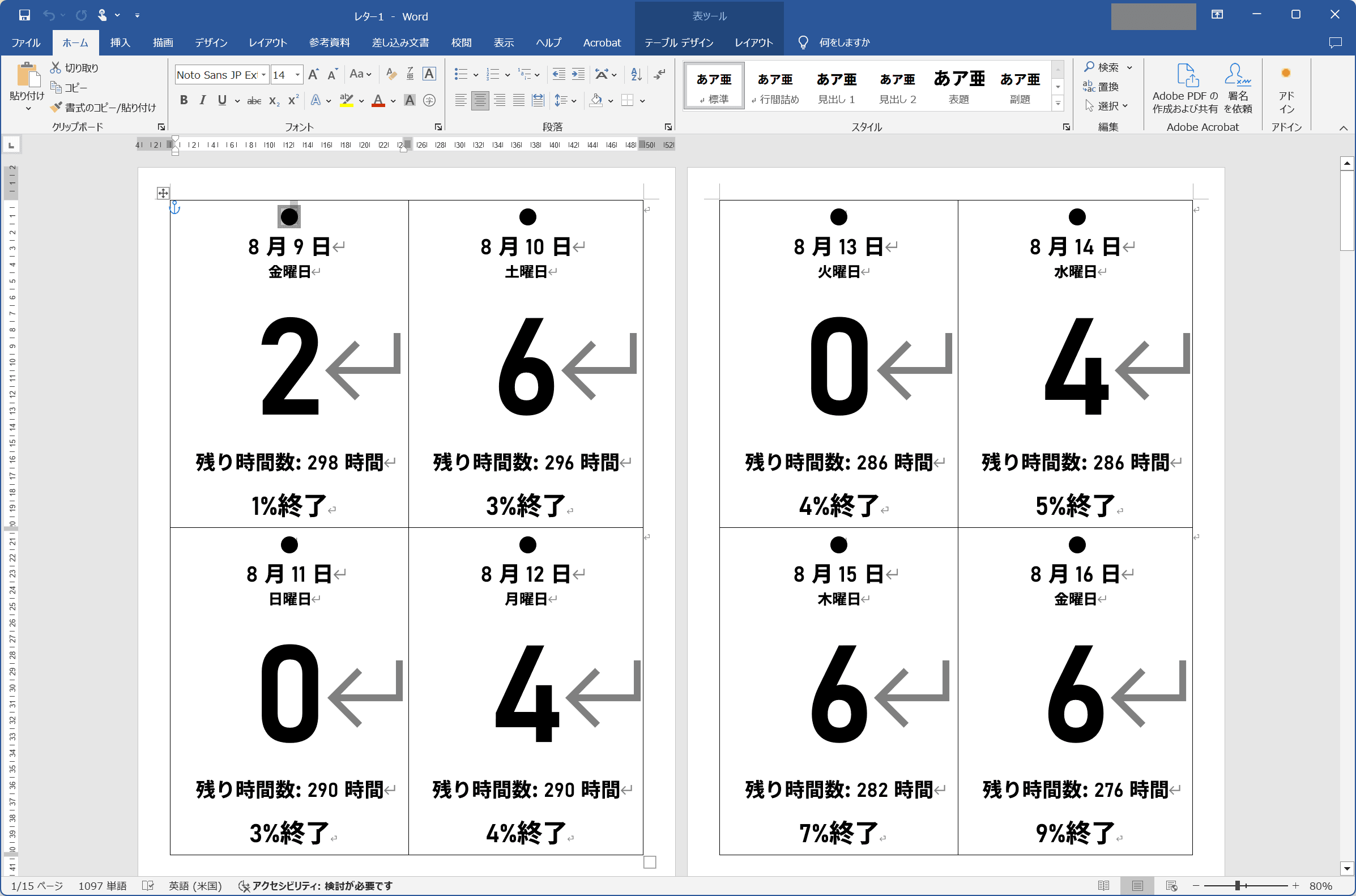The height and width of the screenshot is (896, 1356).
Task: Click the table move handle icon
Action: (163, 193)
